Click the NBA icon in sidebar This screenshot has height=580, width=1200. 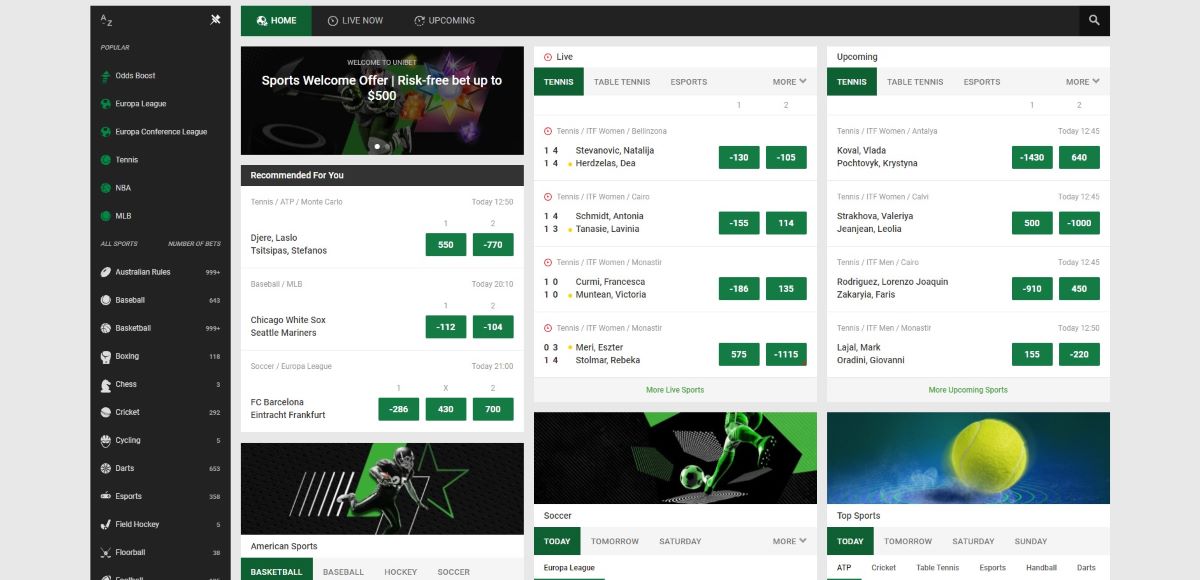[x=106, y=188]
